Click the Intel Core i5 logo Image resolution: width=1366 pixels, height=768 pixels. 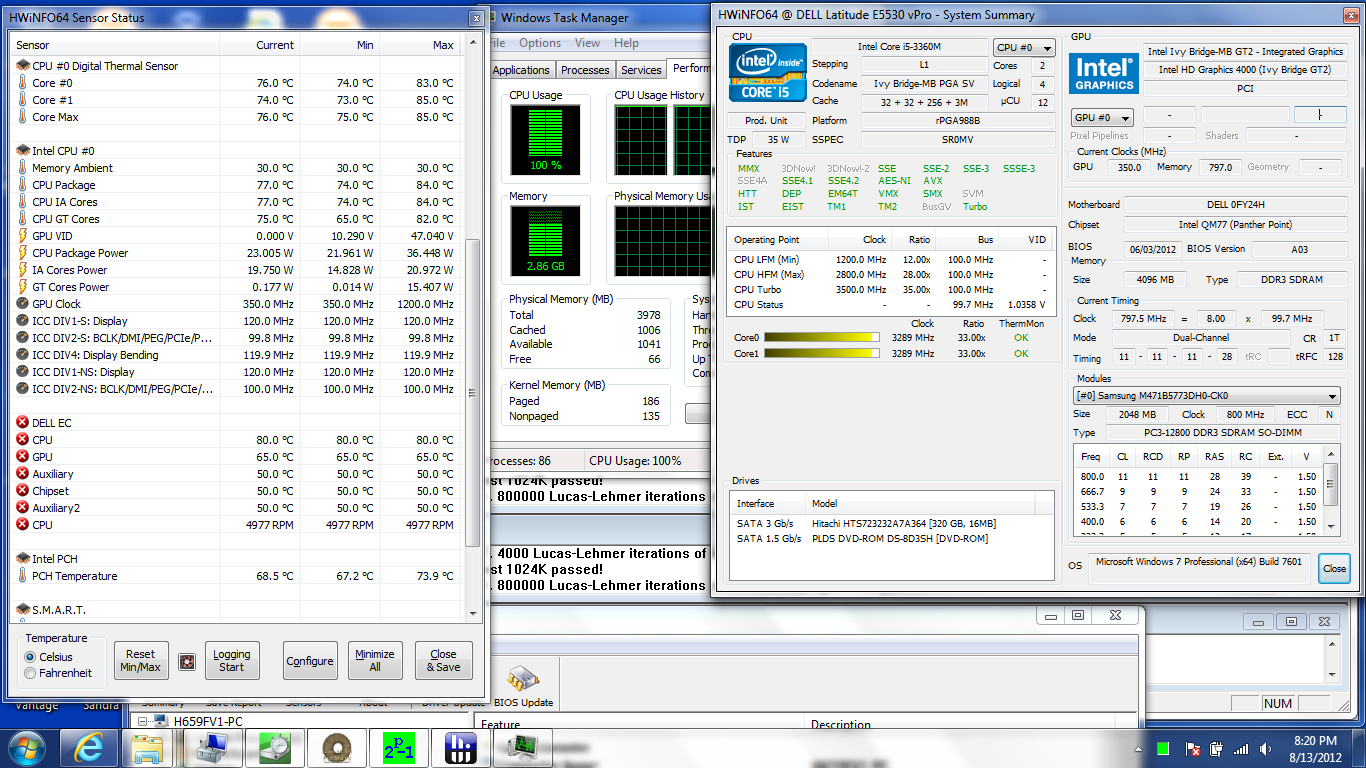tap(767, 72)
